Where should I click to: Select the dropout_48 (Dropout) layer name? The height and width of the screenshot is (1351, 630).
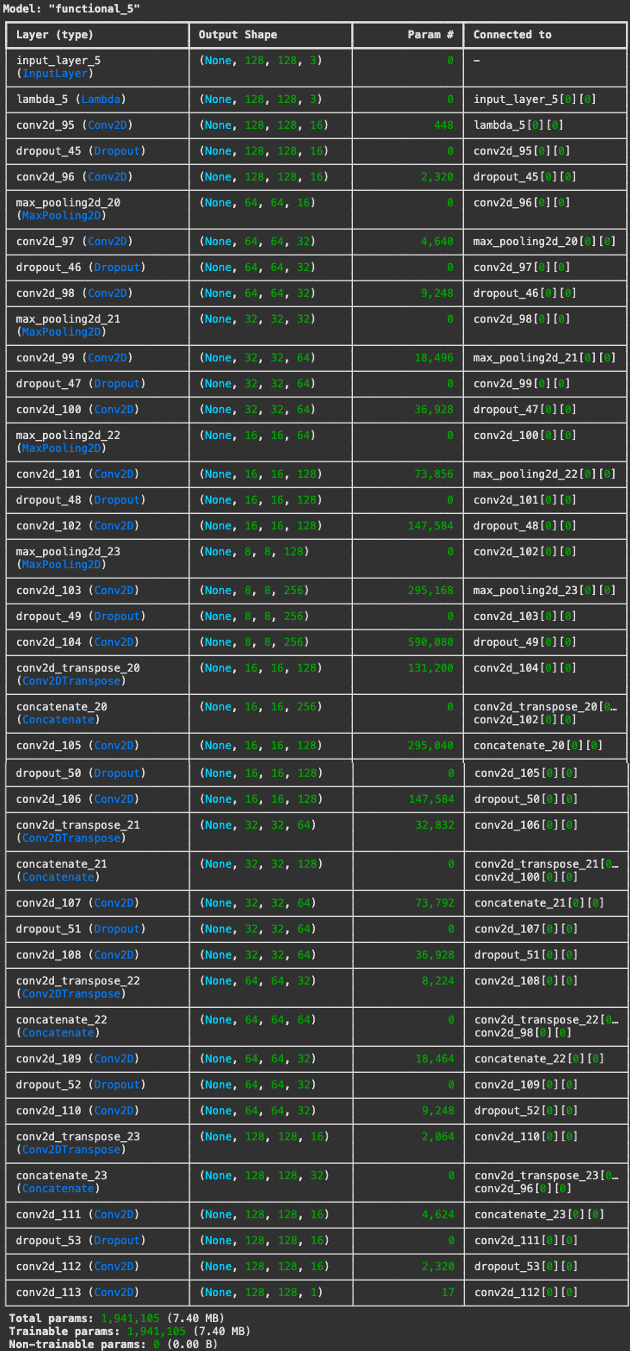[80, 500]
